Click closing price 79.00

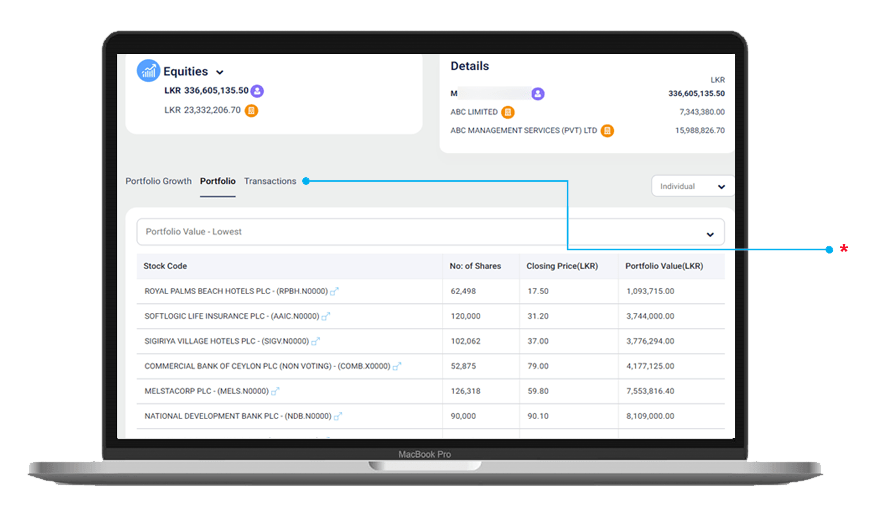[538, 366]
